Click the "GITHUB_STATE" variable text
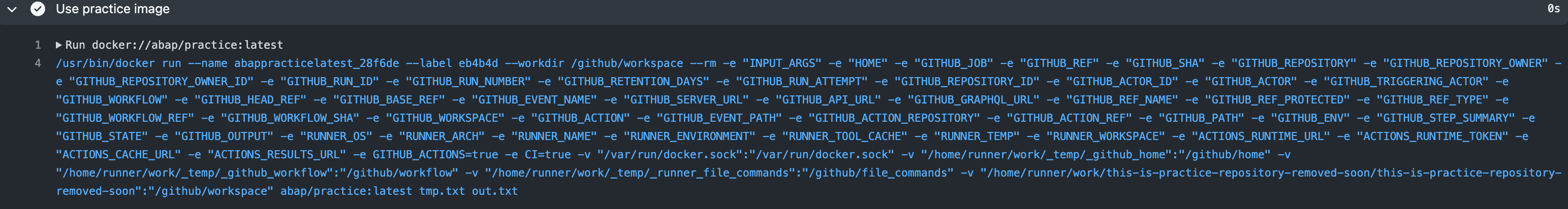The width and height of the screenshot is (1568, 209). [102, 136]
